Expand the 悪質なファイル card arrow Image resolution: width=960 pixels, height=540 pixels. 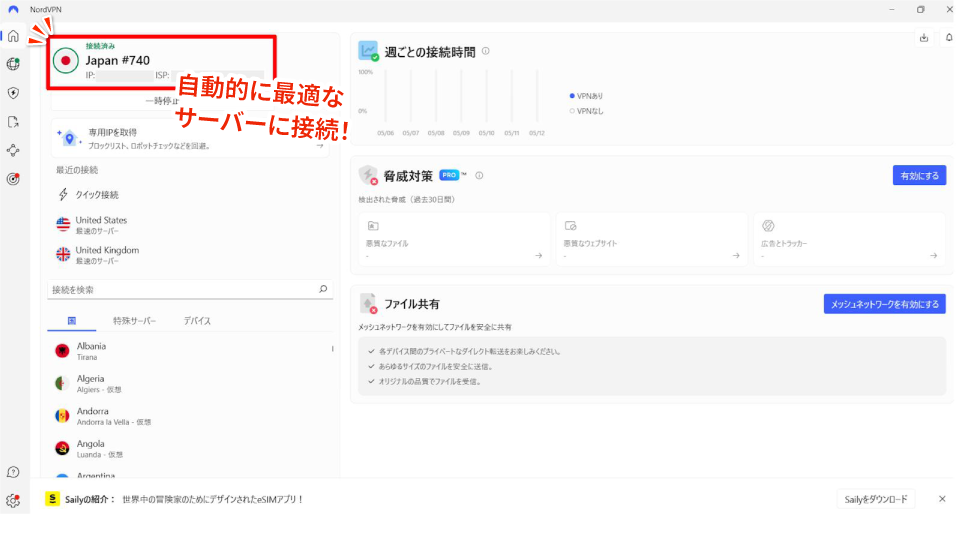(x=538, y=256)
